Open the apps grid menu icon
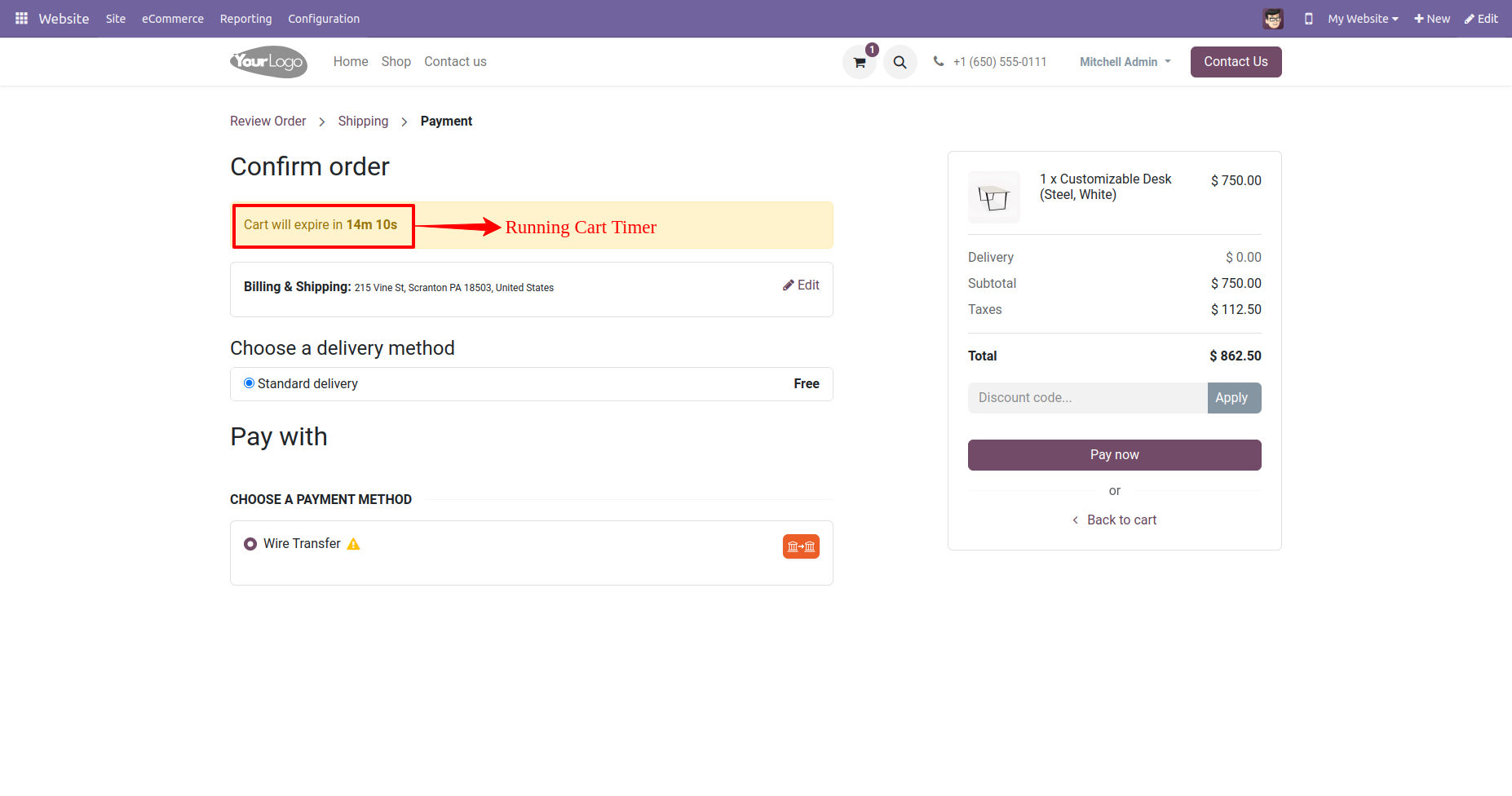 (21, 18)
